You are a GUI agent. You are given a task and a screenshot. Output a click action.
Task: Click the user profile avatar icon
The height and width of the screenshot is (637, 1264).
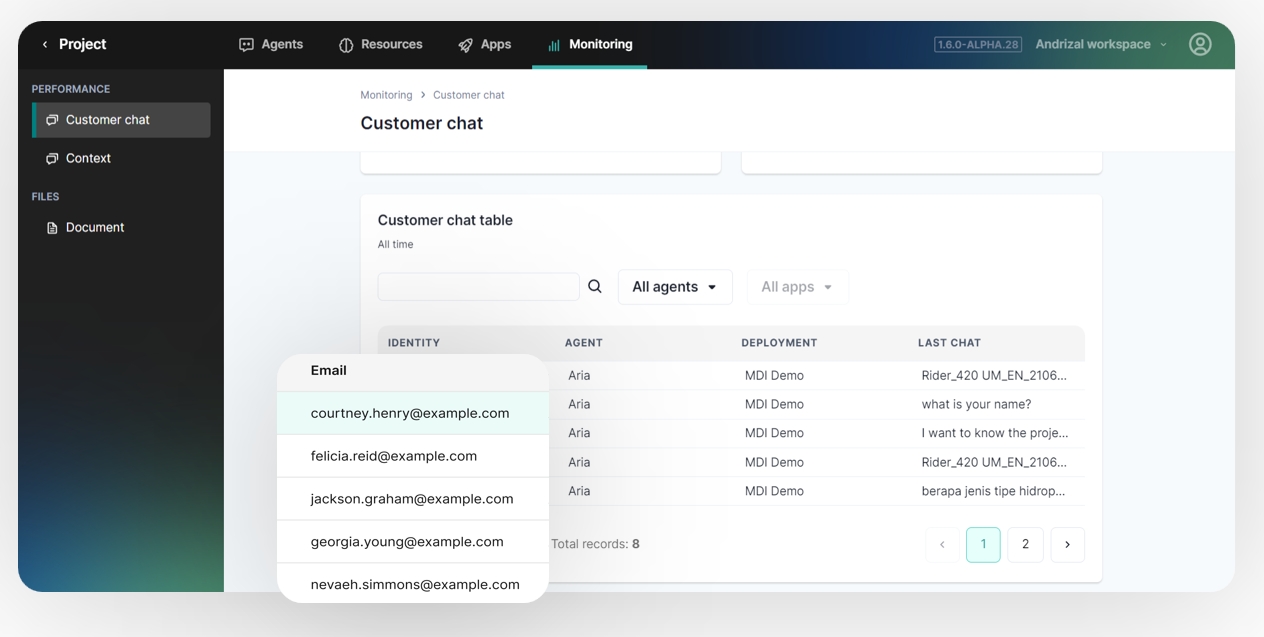tap(1200, 44)
